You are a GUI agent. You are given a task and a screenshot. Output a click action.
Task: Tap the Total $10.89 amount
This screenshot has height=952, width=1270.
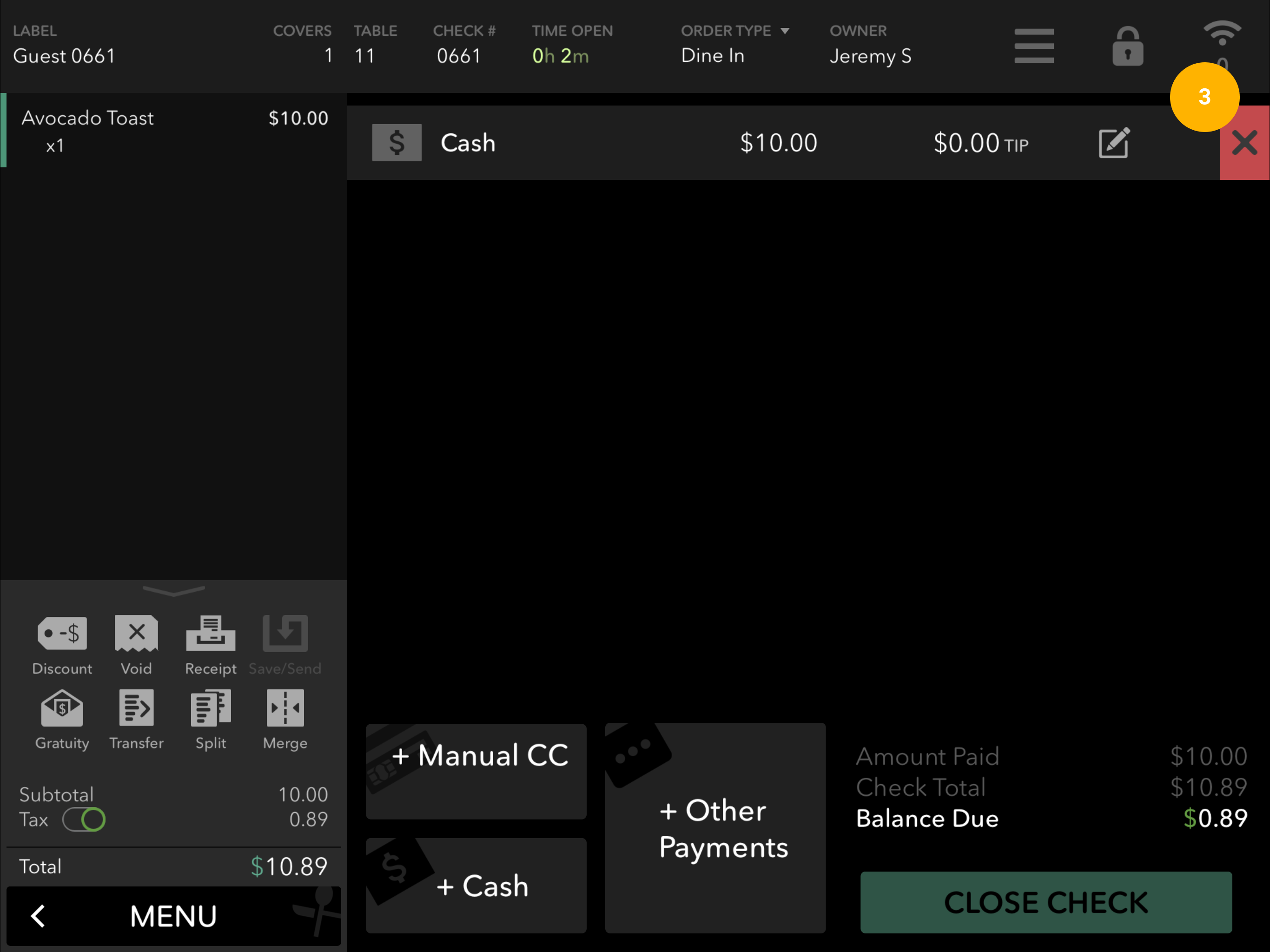tap(289, 866)
